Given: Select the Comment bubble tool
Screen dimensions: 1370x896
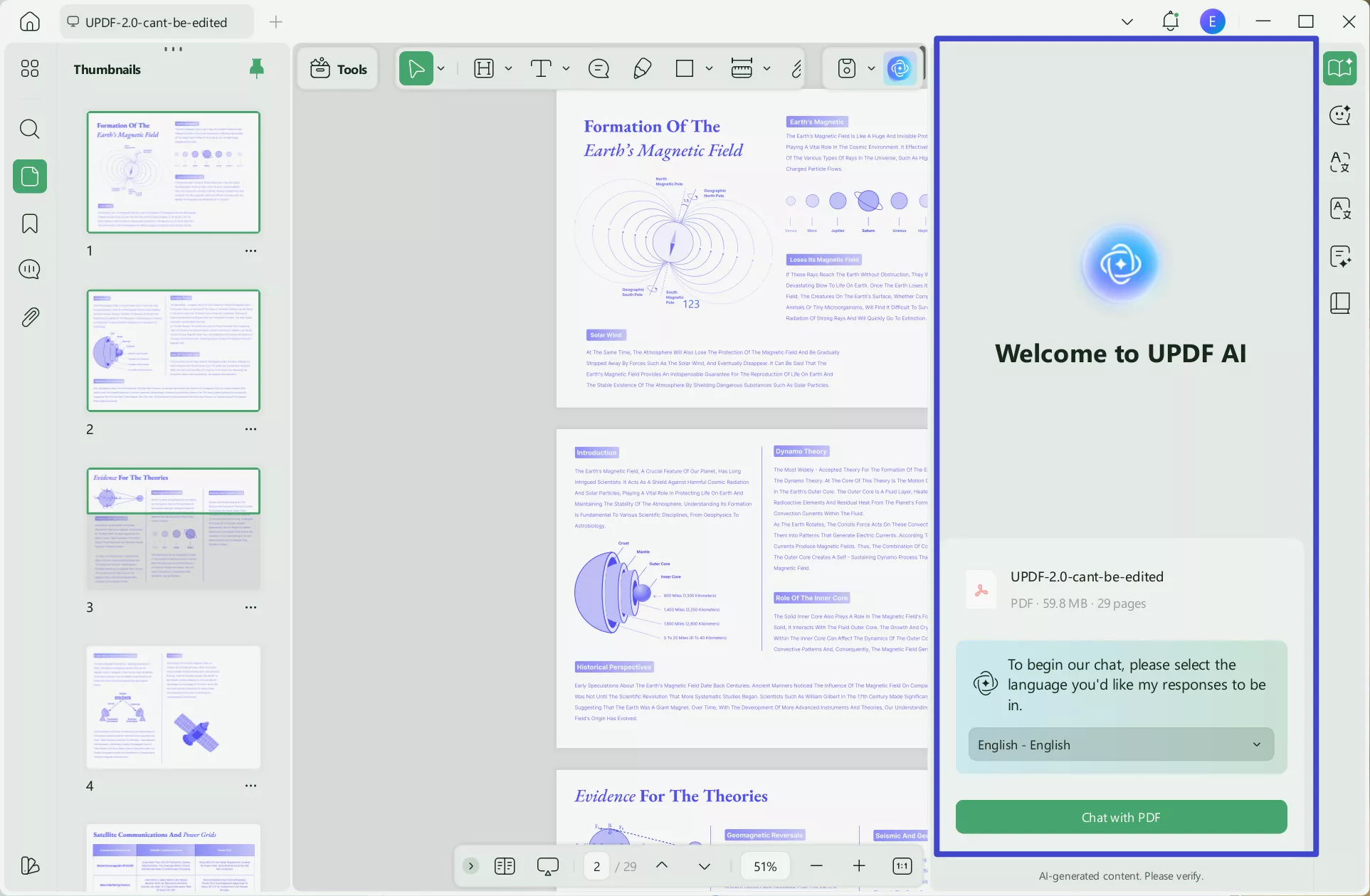Looking at the screenshot, I should [x=599, y=68].
